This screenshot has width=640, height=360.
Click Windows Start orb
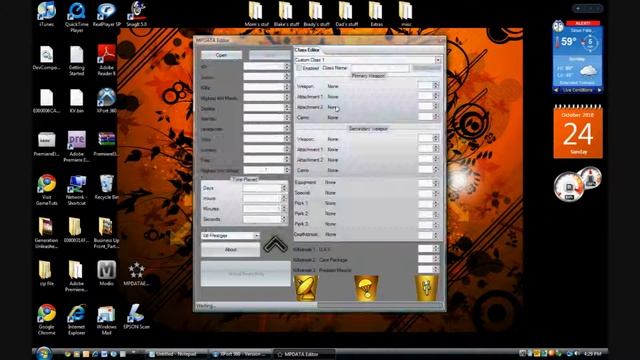pyautogui.click(x=43, y=353)
